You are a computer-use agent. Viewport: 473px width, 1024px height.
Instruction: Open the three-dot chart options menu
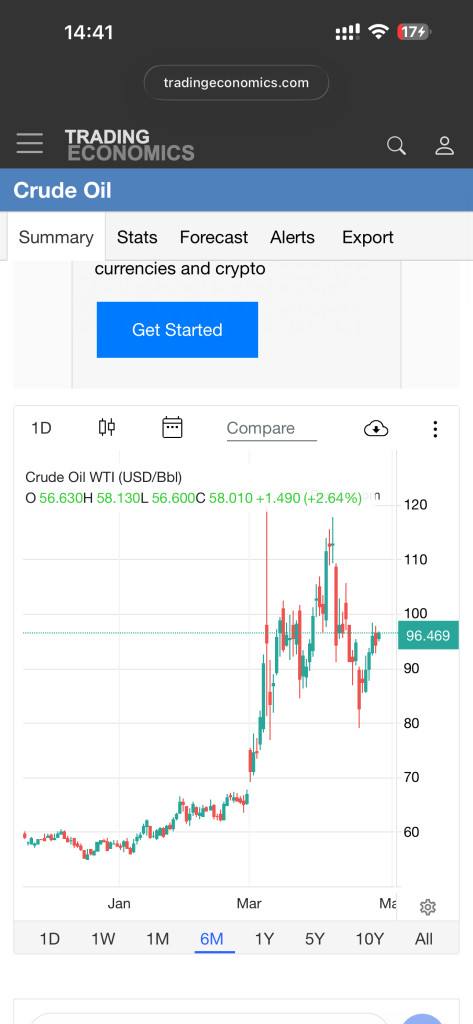point(435,428)
